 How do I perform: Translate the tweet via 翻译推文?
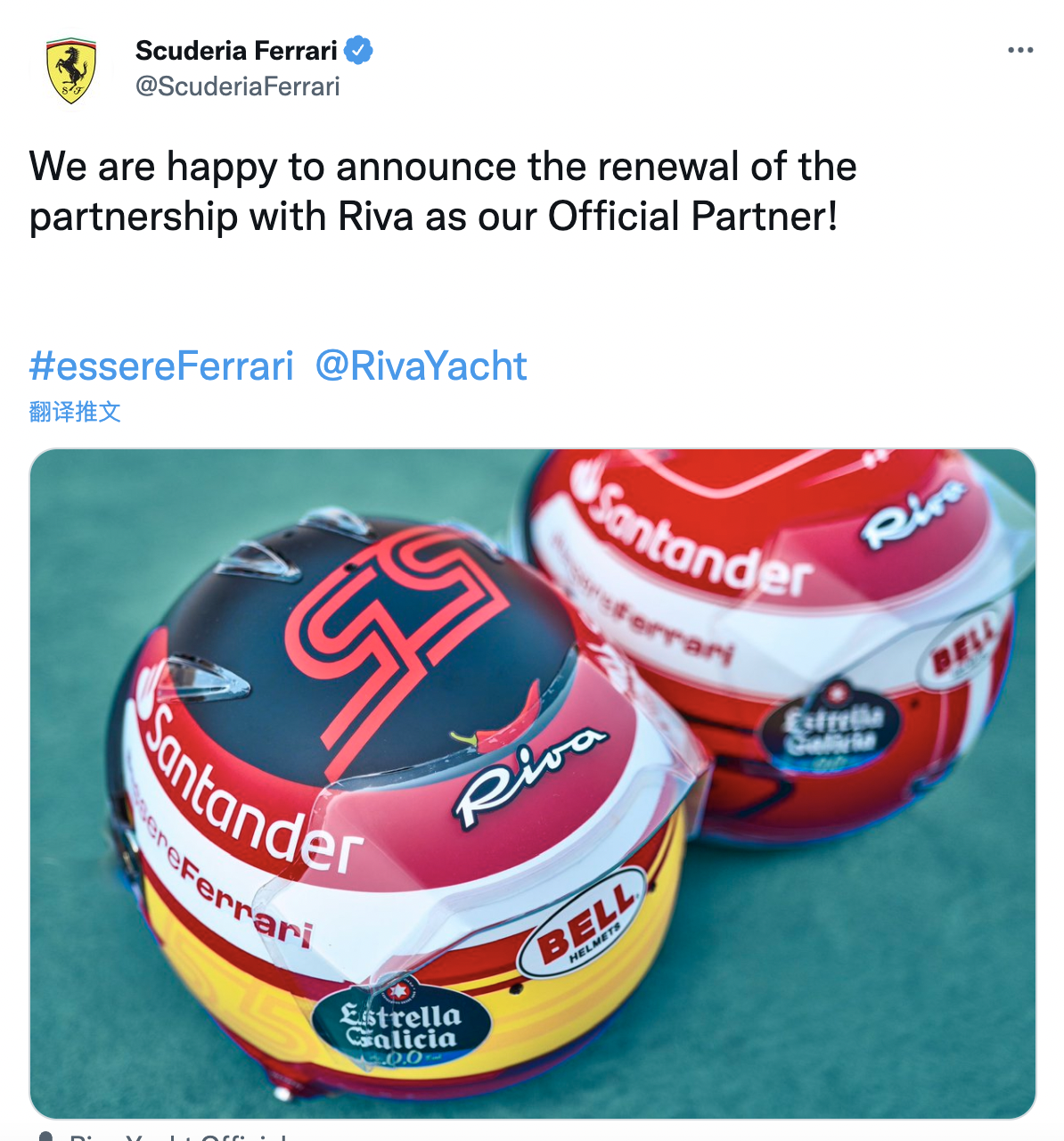(x=75, y=411)
